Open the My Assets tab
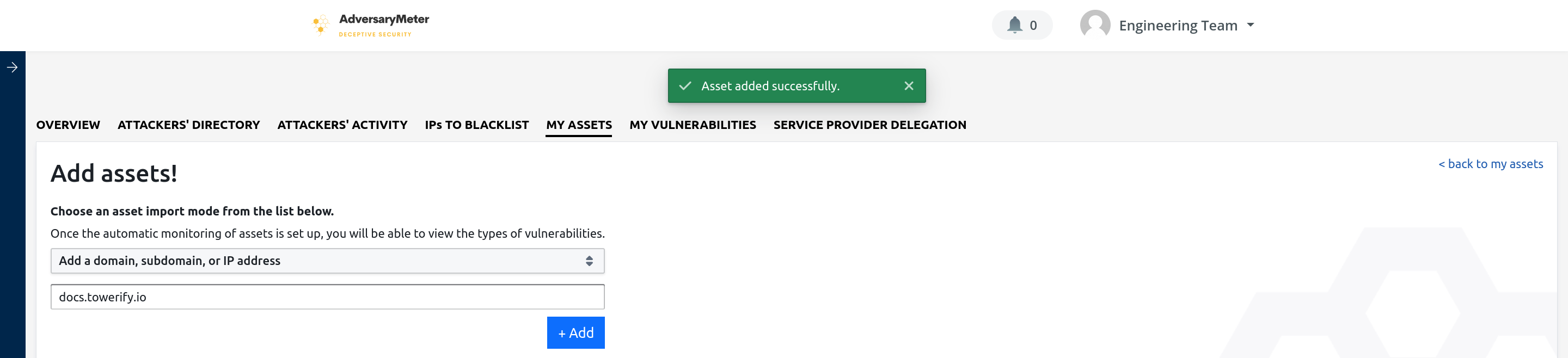The image size is (1568, 358). (x=578, y=125)
